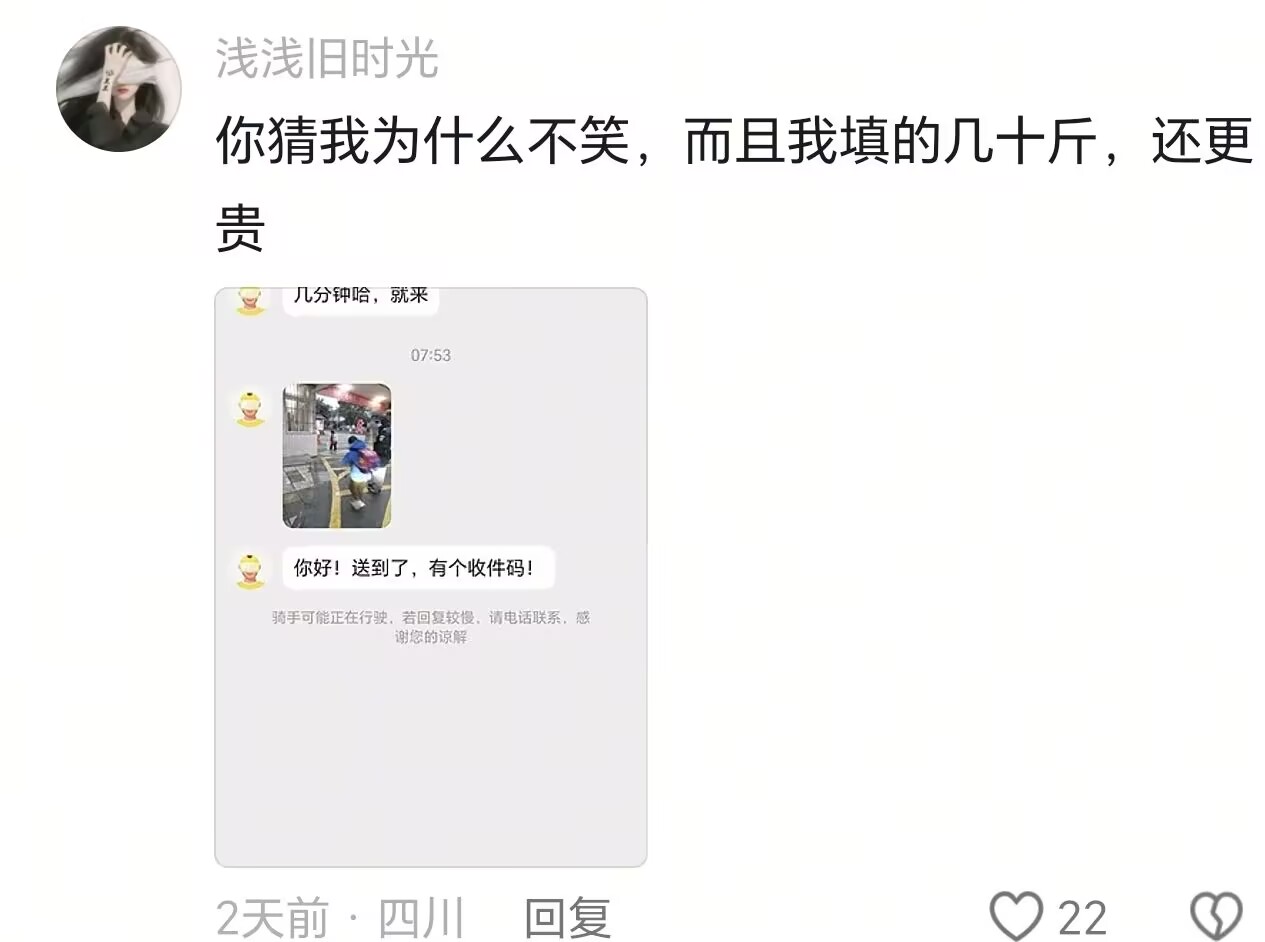Dislike the comment with the broken heart icon

point(1216,916)
